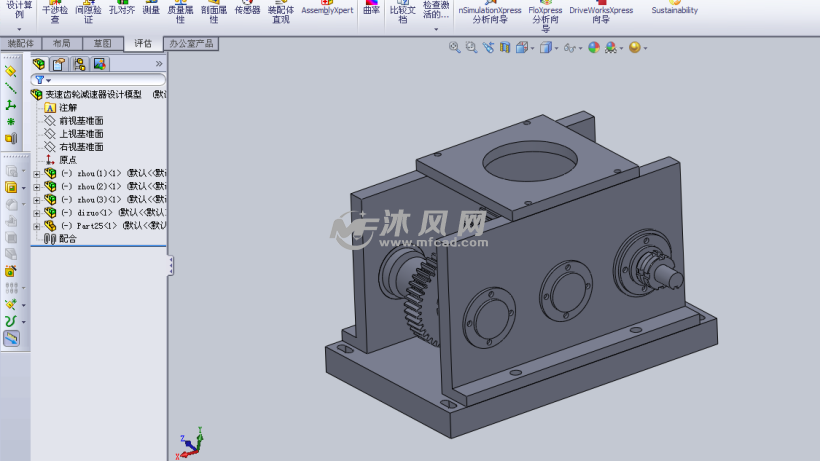The image size is (820, 461).
Task: Click the Zoom to Fit icon
Action: [455, 47]
